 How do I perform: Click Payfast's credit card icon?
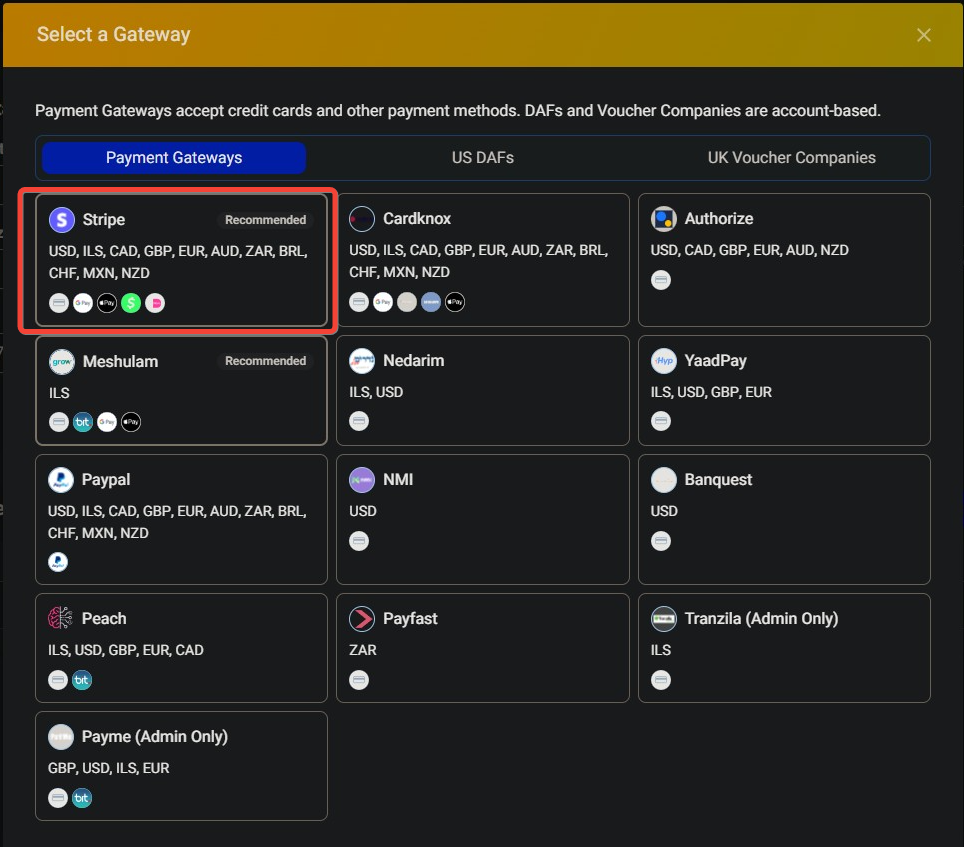coord(359,680)
